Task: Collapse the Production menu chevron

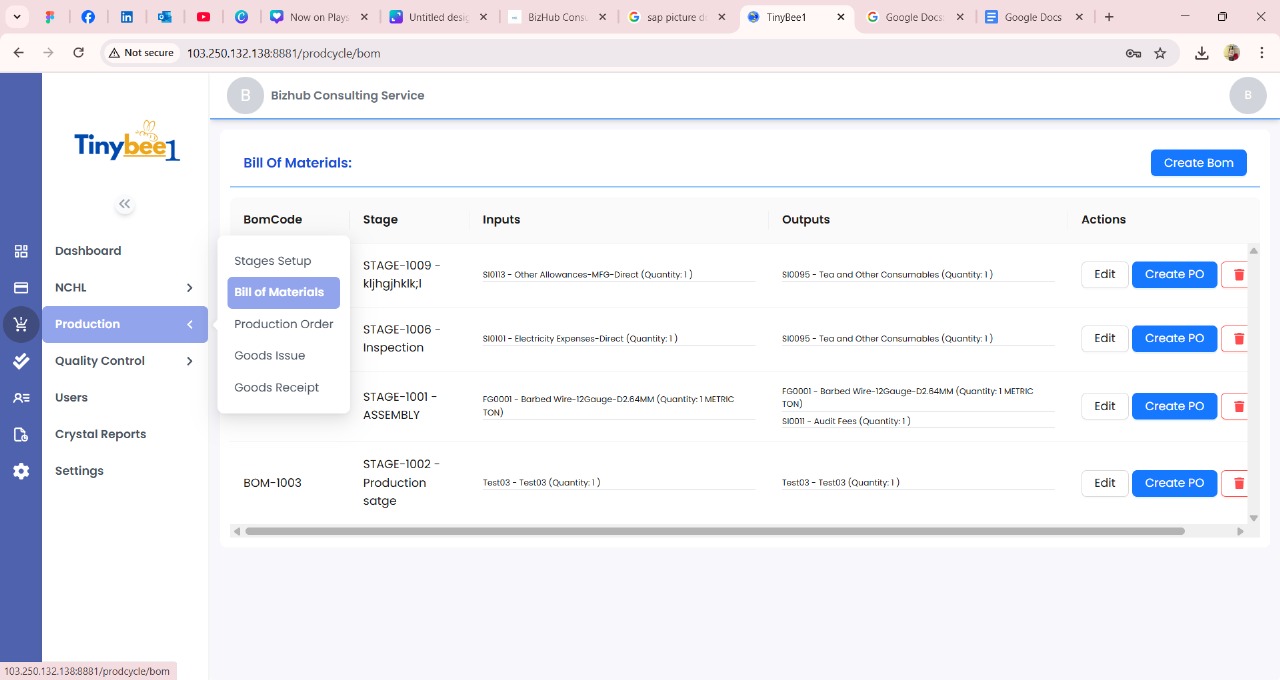Action: [189, 324]
